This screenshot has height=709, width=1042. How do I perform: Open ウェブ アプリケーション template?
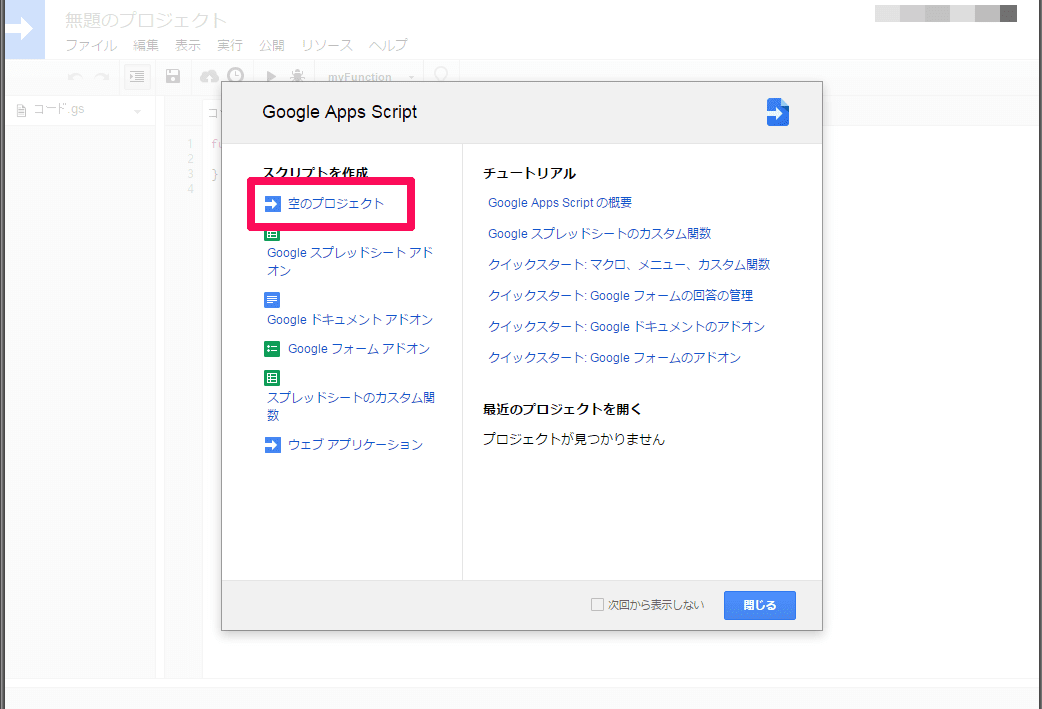click(356, 445)
